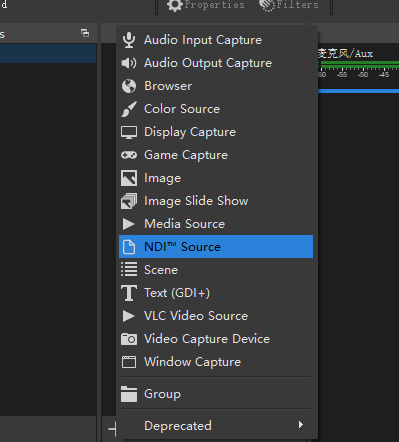Viewport: 399px width, 442px height.
Task: Click the gamepad icon for Game Capture
Action: [x=129, y=155]
